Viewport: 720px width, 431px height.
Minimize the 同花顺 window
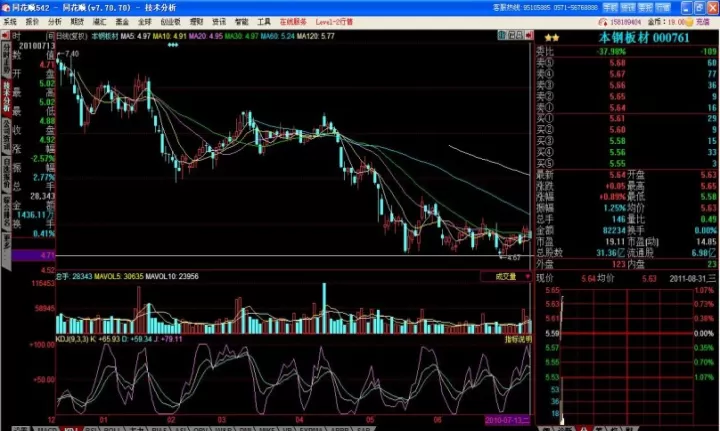coord(686,8)
